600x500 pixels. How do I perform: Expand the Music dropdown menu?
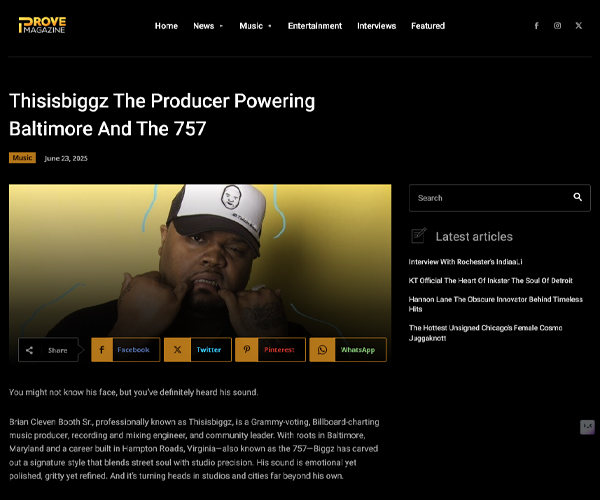pyautogui.click(x=255, y=26)
